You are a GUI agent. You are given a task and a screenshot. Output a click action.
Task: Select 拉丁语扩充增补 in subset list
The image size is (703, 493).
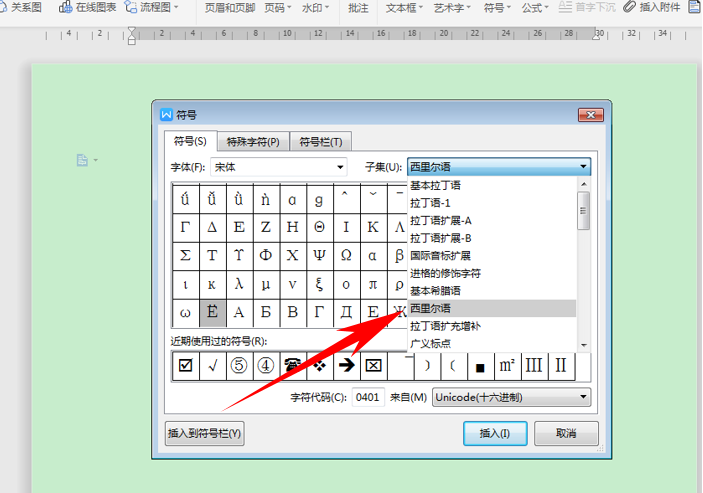(492, 326)
